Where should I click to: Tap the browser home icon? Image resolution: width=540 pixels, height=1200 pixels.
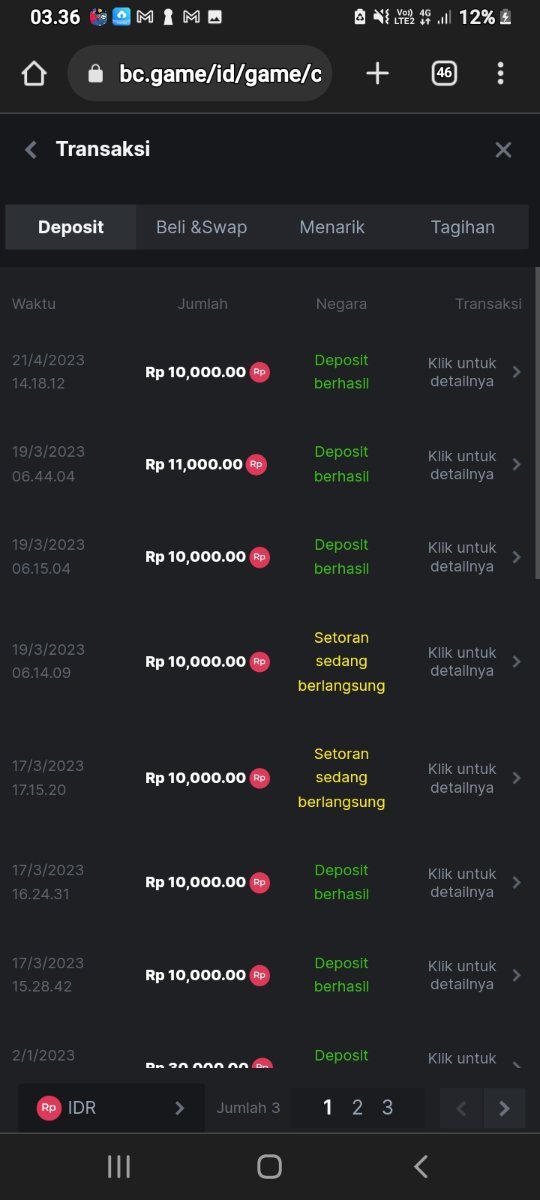click(34, 73)
